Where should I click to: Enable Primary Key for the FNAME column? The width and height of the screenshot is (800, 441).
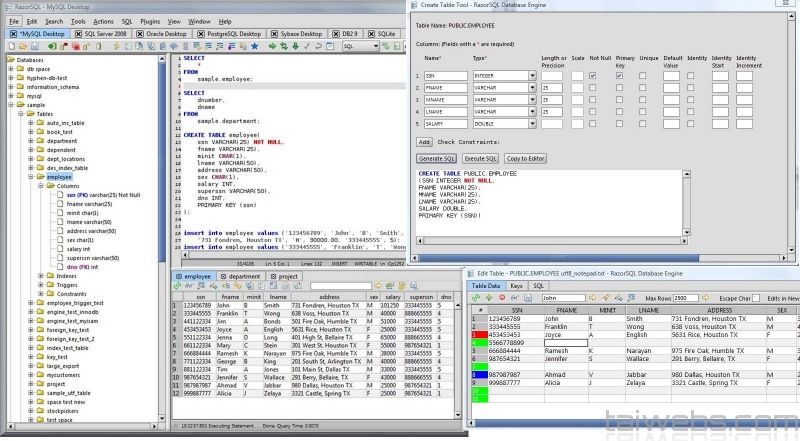coord(620,88)
